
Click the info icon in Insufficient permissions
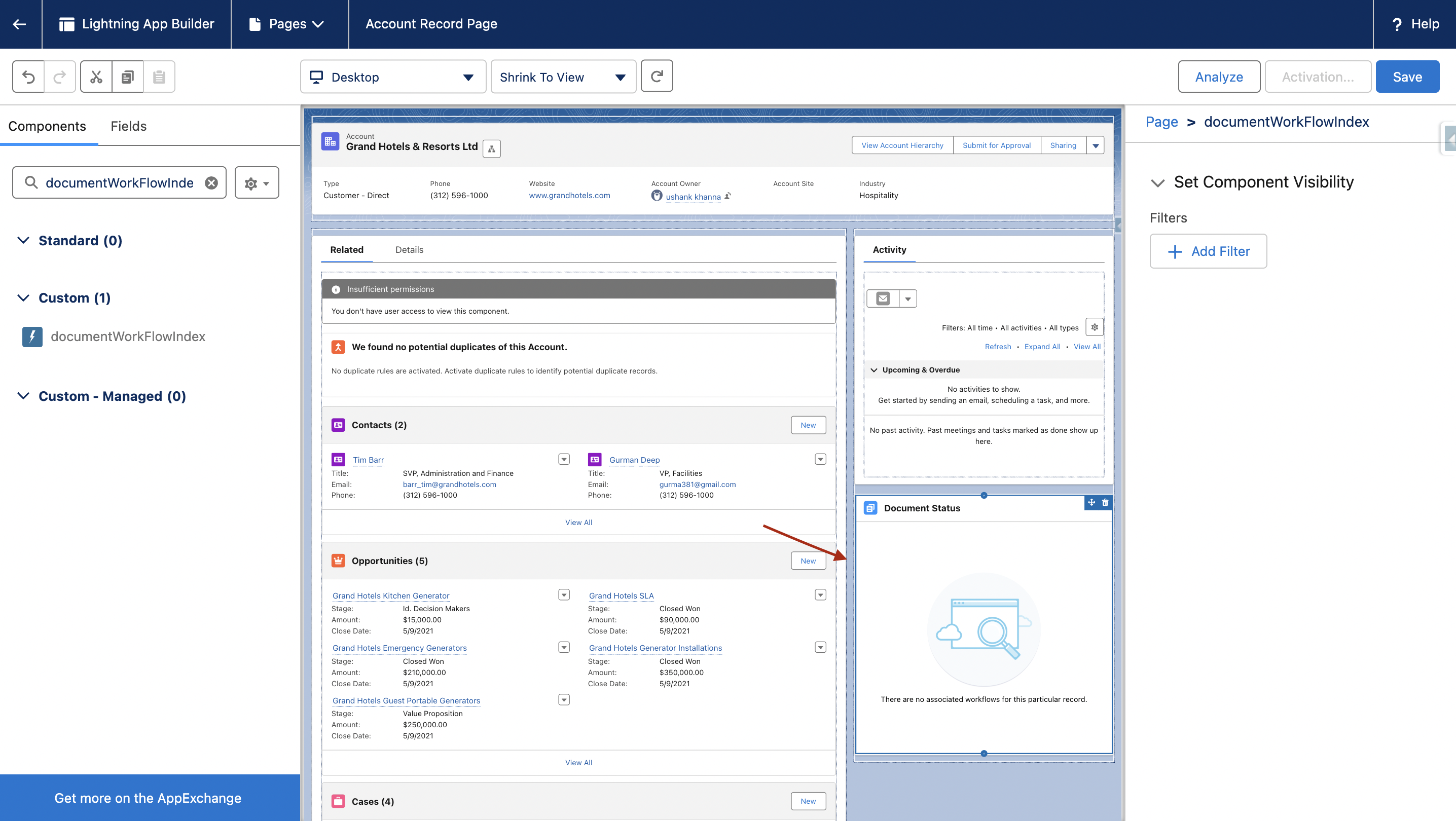click(x=336, y=289)
